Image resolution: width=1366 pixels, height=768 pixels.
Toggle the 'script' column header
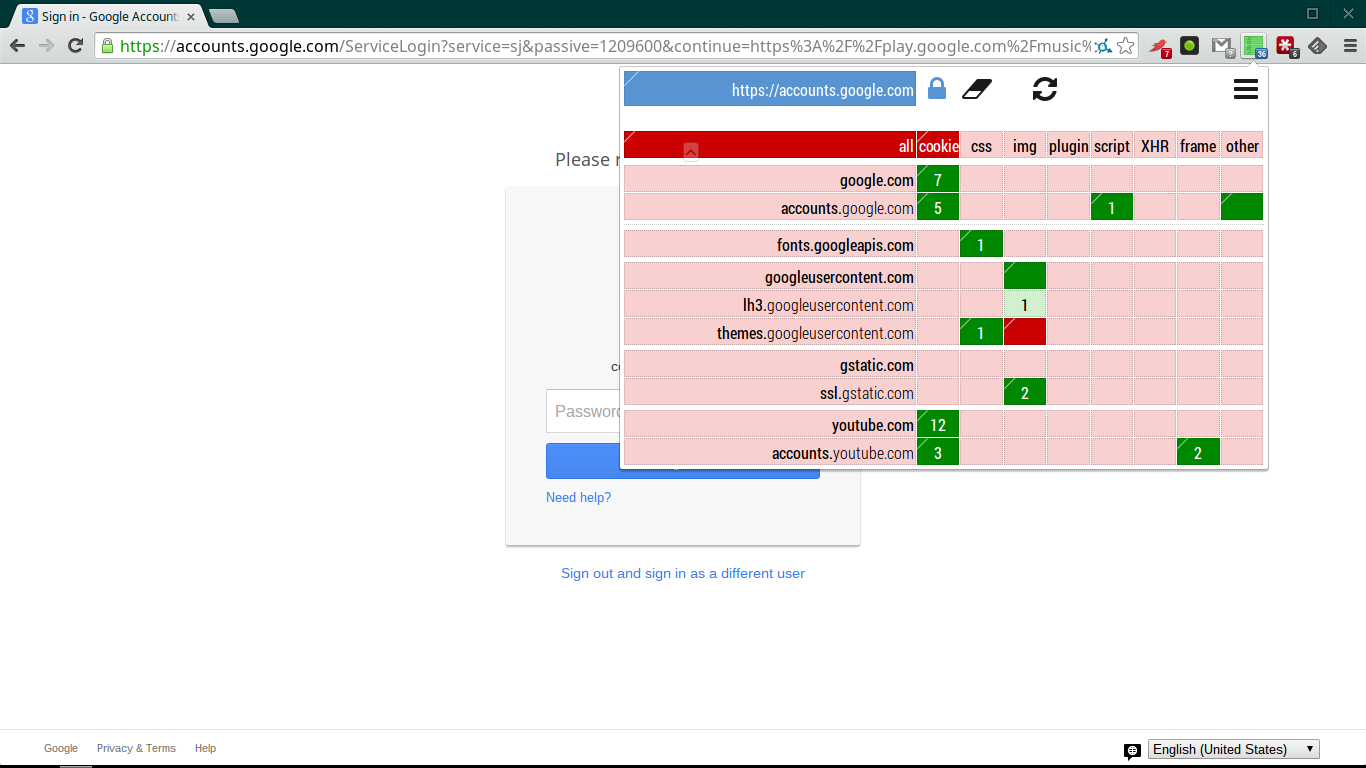(1112, 145)
